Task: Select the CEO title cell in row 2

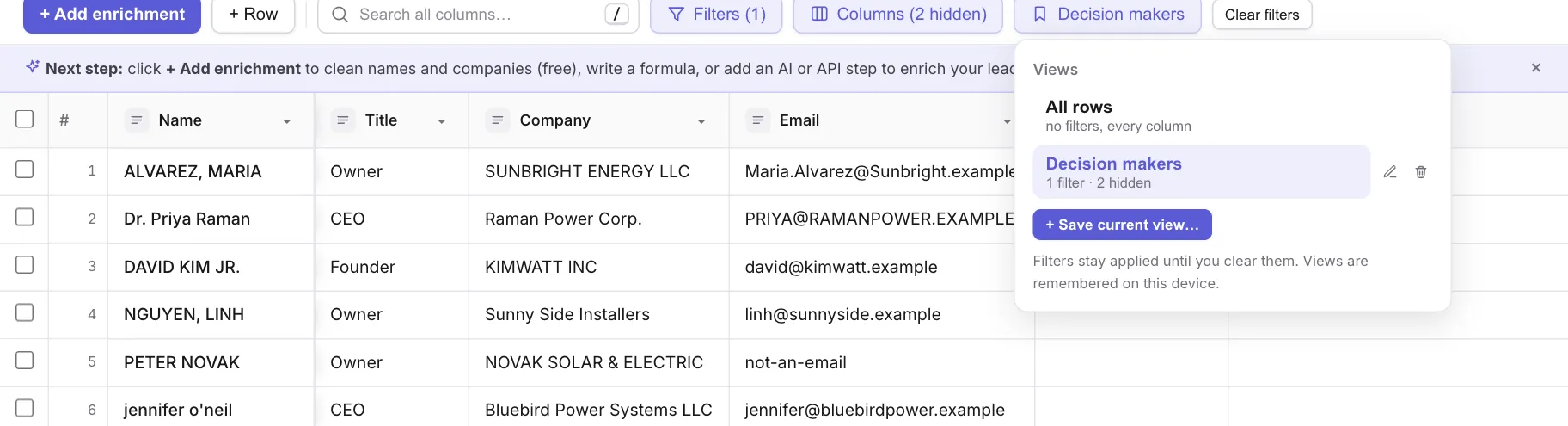Action: 392,219
